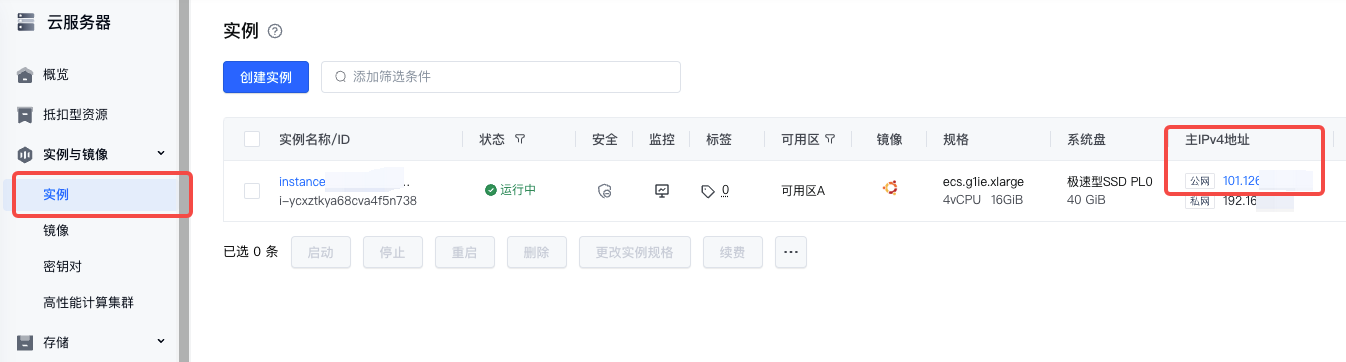Image resolution: width=1346 pixels, height=362 pixels.
Task: Click the blue 创建实例 button
Action: [266, 77]
